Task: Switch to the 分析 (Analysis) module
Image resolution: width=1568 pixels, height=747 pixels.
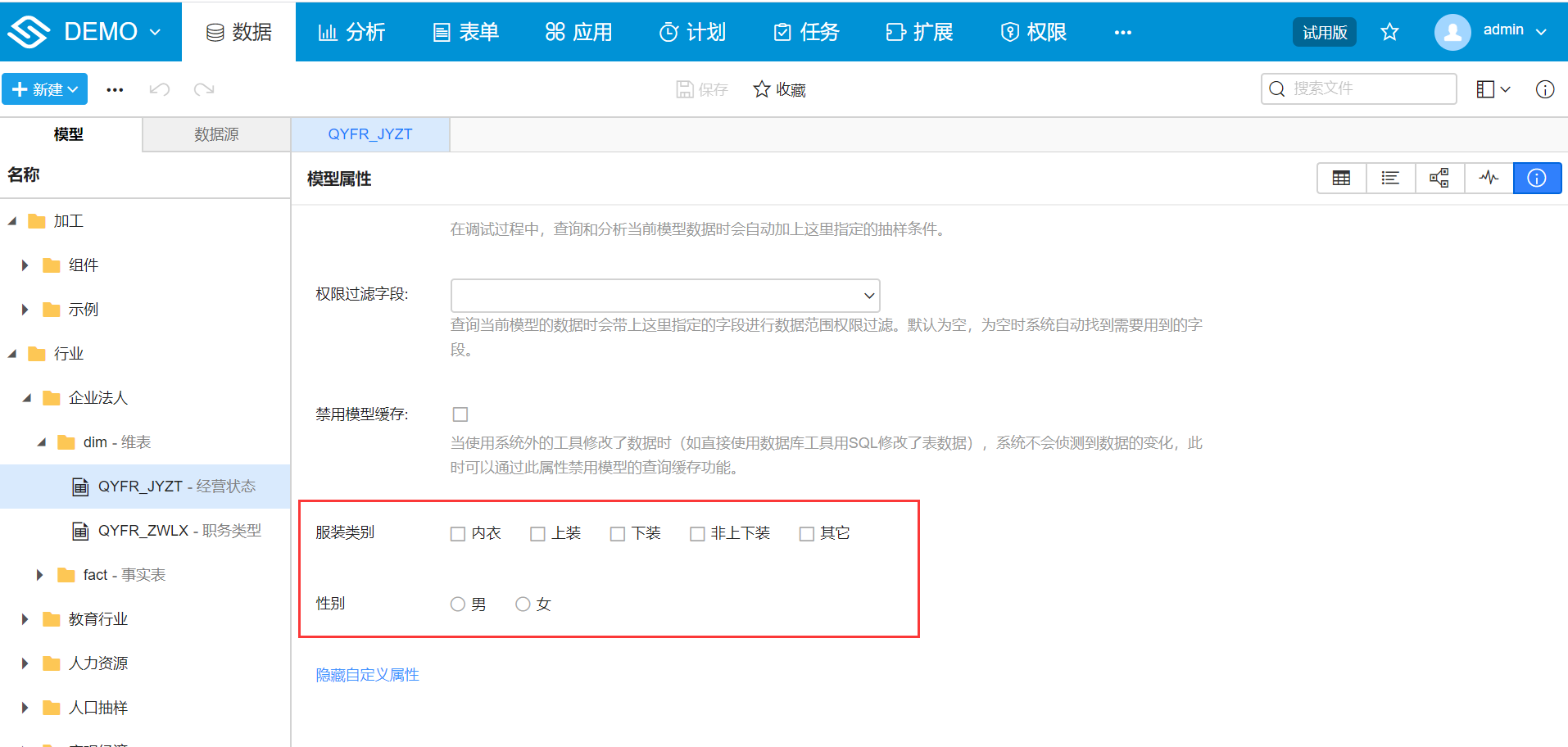Action: point(352,32)
